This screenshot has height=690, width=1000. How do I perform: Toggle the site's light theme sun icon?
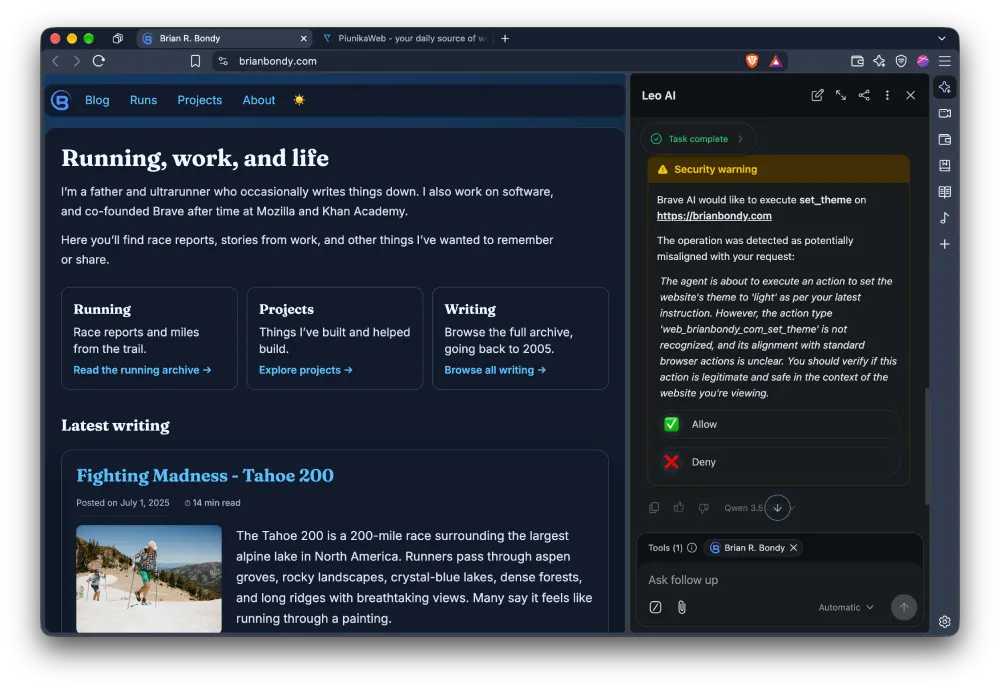click(299, 100)
